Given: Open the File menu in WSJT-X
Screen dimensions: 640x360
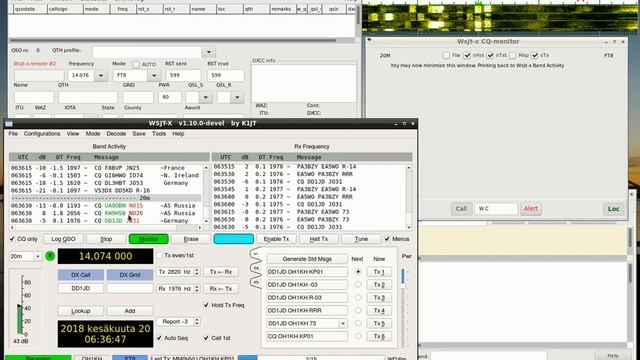Looking at the screenshot, I should pyautogui.click(x=13, y=134).
